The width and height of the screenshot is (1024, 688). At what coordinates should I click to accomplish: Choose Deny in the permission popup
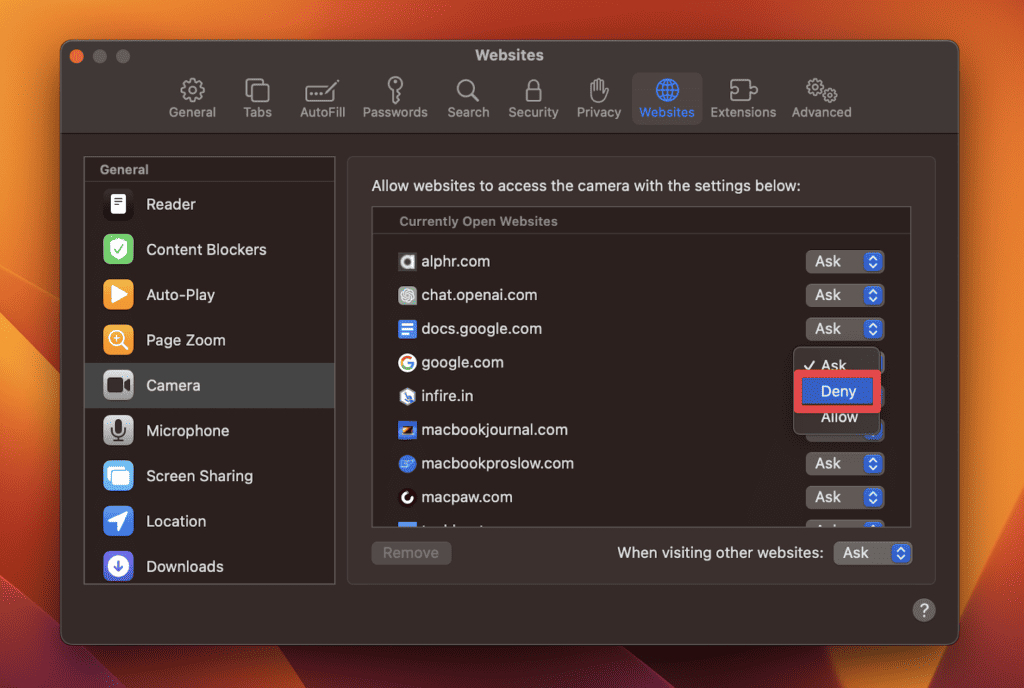click(837, 391)
